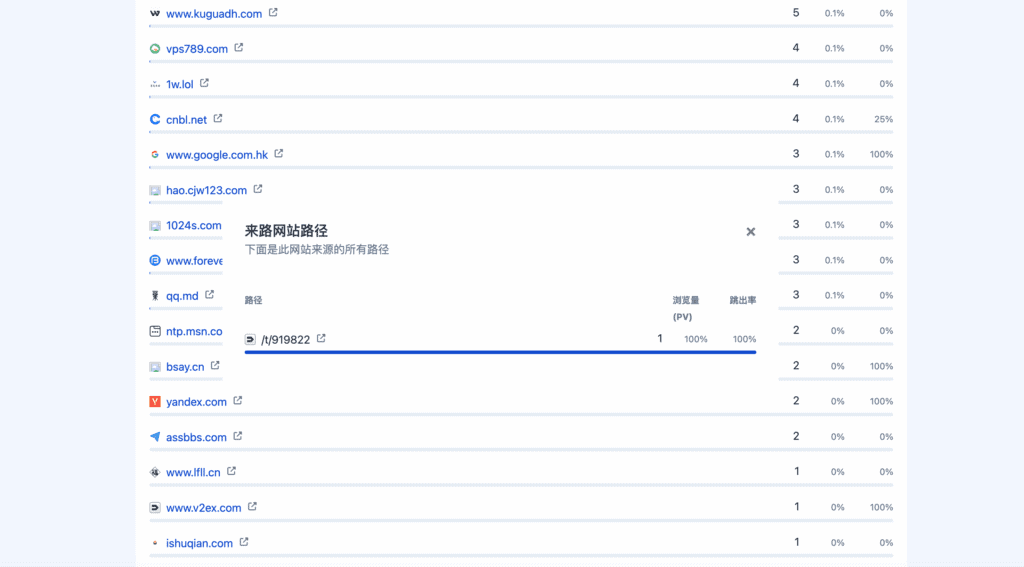Click the 100% bounce rate for yandex.com
Image resolution: width=1024 pixels, height=567 pixels.
(x=881, y=401)
